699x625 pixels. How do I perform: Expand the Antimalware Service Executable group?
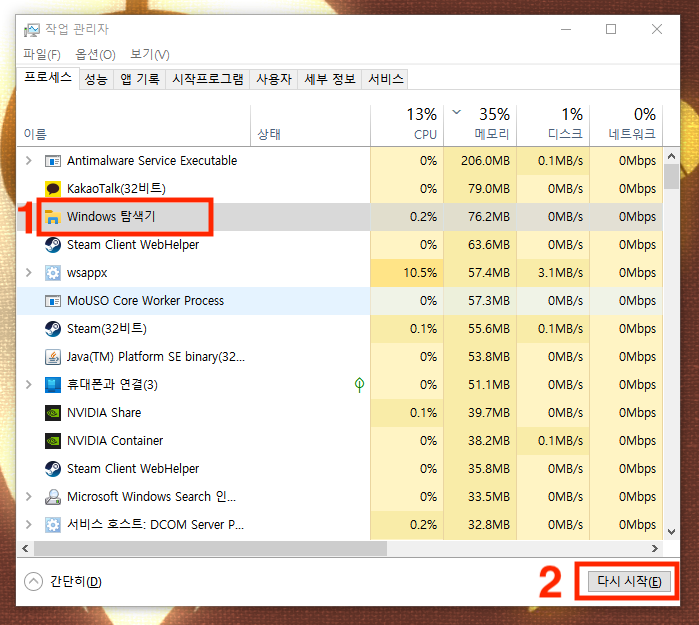tap(29, 160)
